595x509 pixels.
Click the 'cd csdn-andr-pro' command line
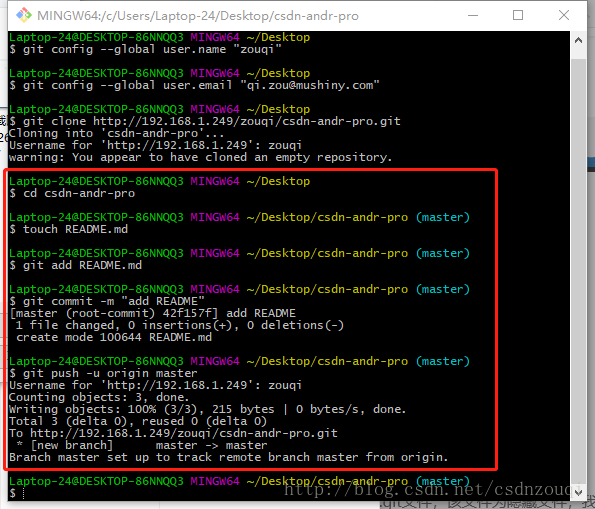pyautogui.click(x=72, y=193)
